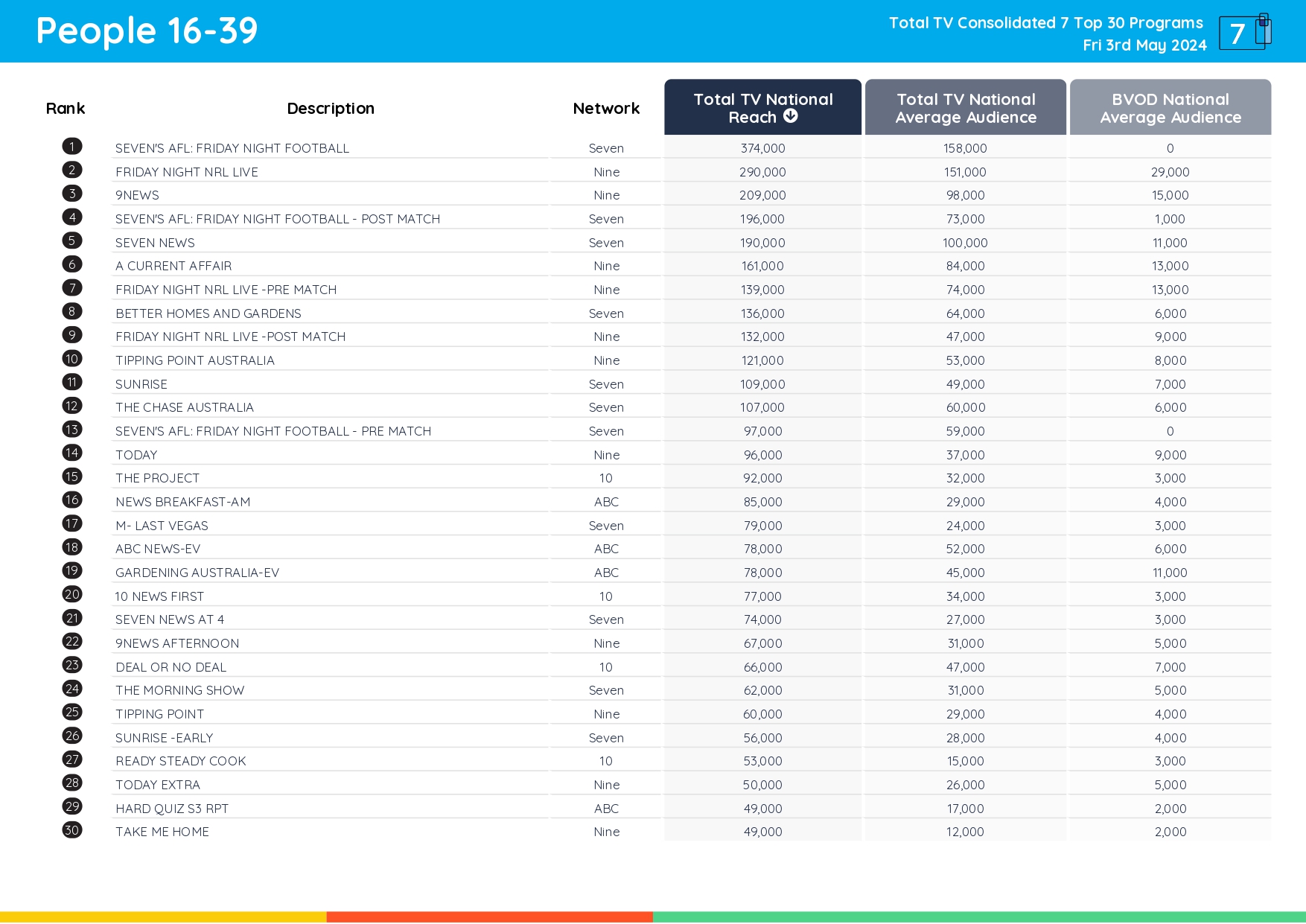
Task: Expand the Rank column header
Action: coord(66,108)
